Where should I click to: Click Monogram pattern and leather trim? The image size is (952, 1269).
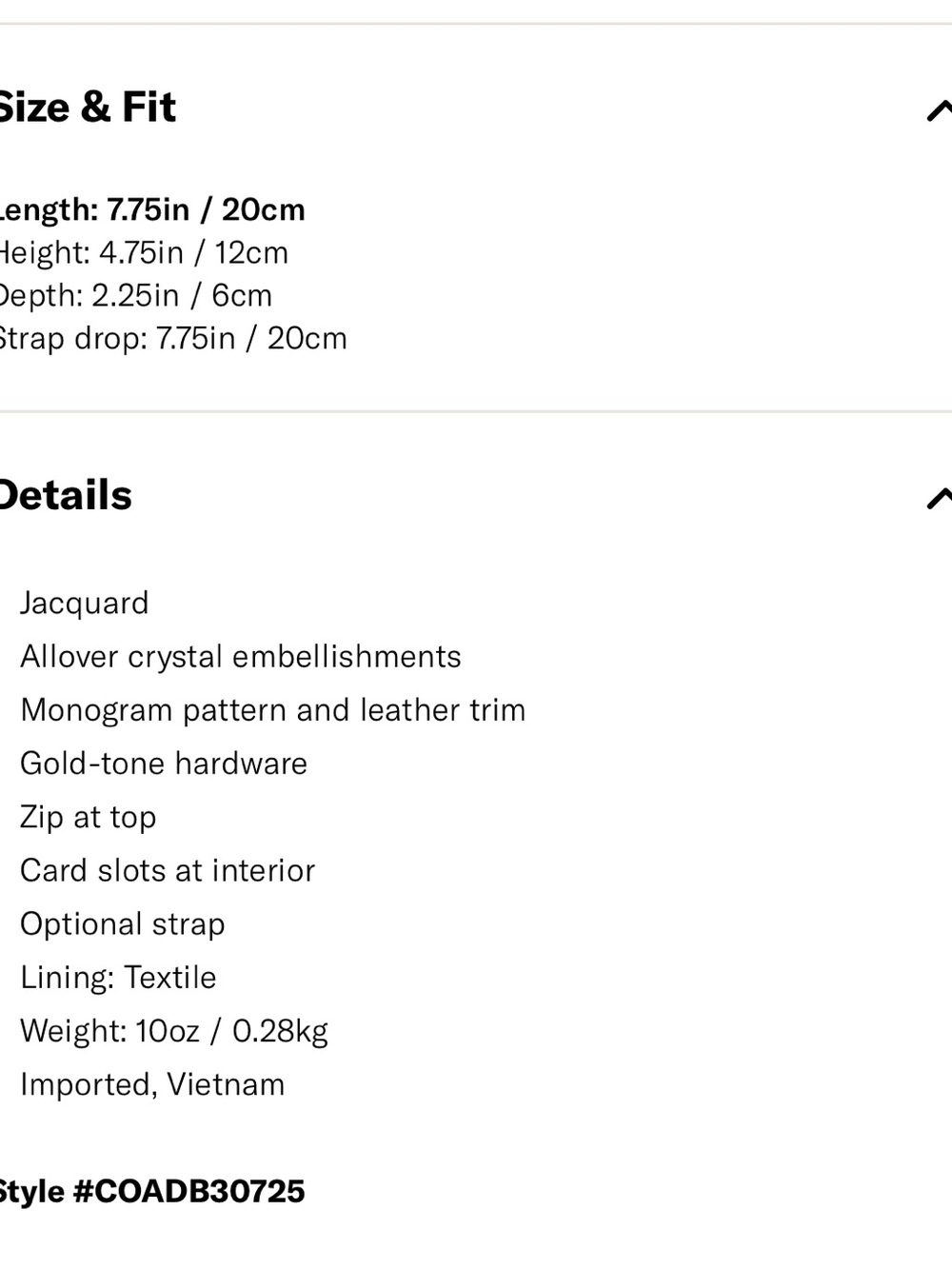tap(273, 710)
